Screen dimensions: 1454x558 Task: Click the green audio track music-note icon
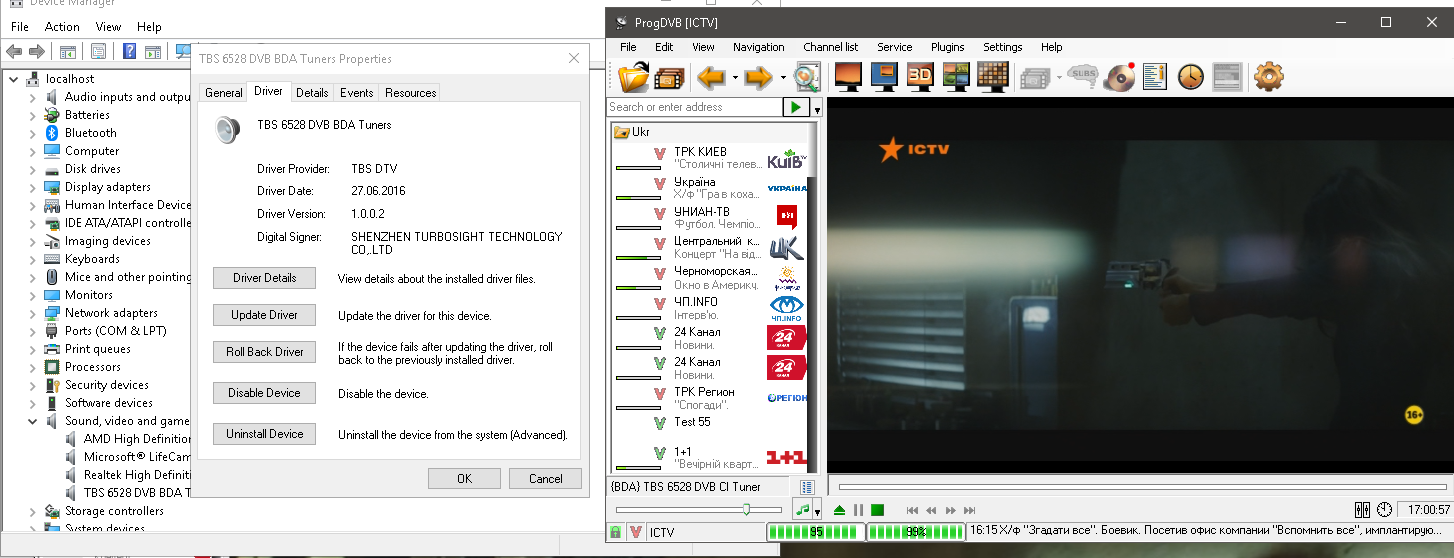click(x=802, y=510)
